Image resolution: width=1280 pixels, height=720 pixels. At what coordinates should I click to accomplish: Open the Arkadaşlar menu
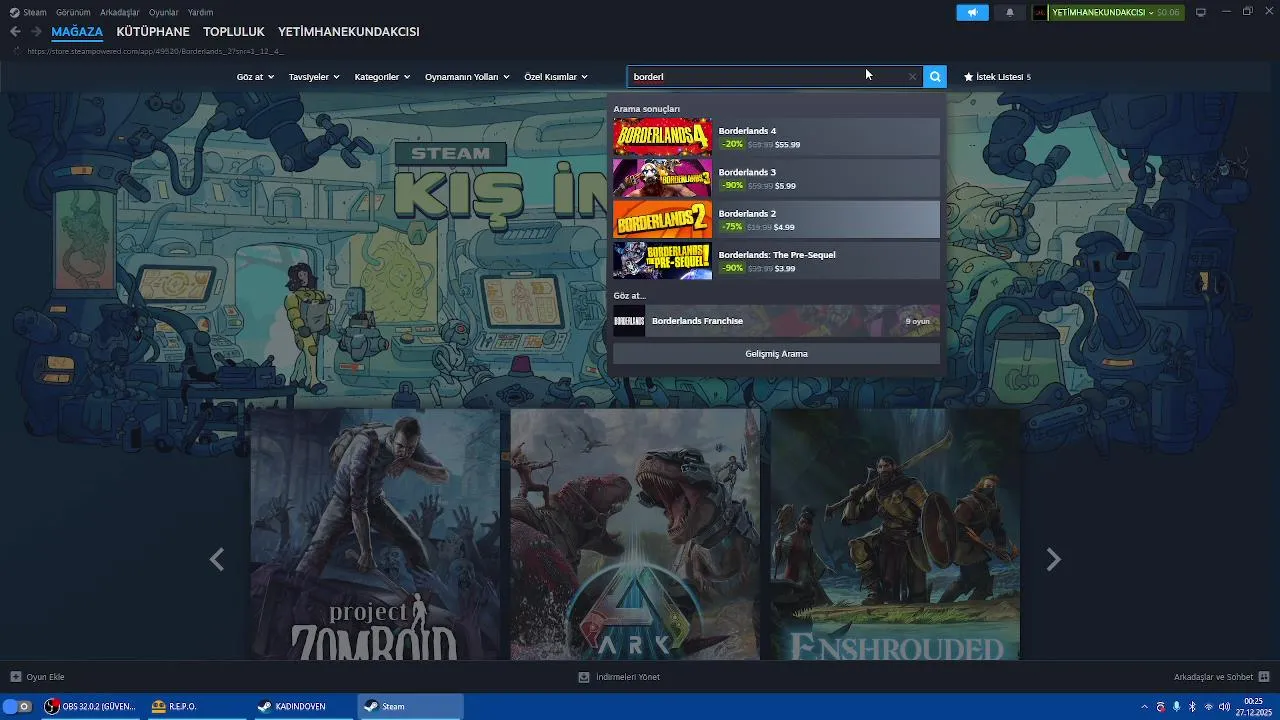pos(120,12)
